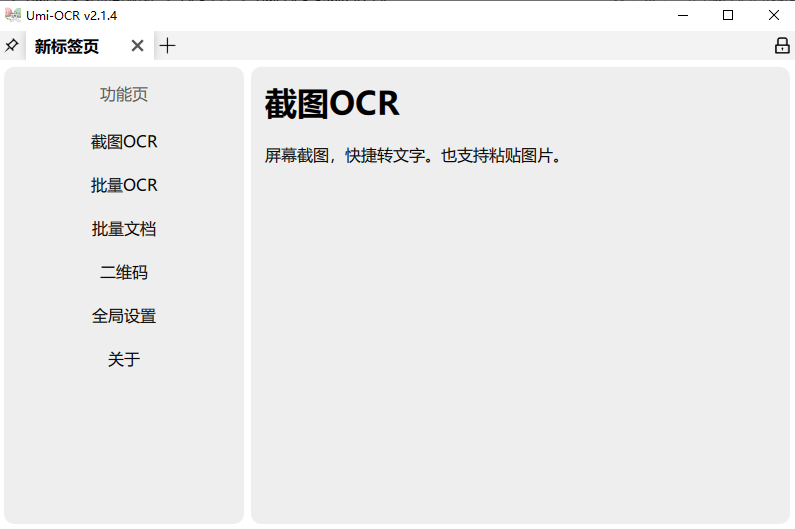Click the 功能页 sidebar header
795x529 pixels.
(x=124, y=95)
